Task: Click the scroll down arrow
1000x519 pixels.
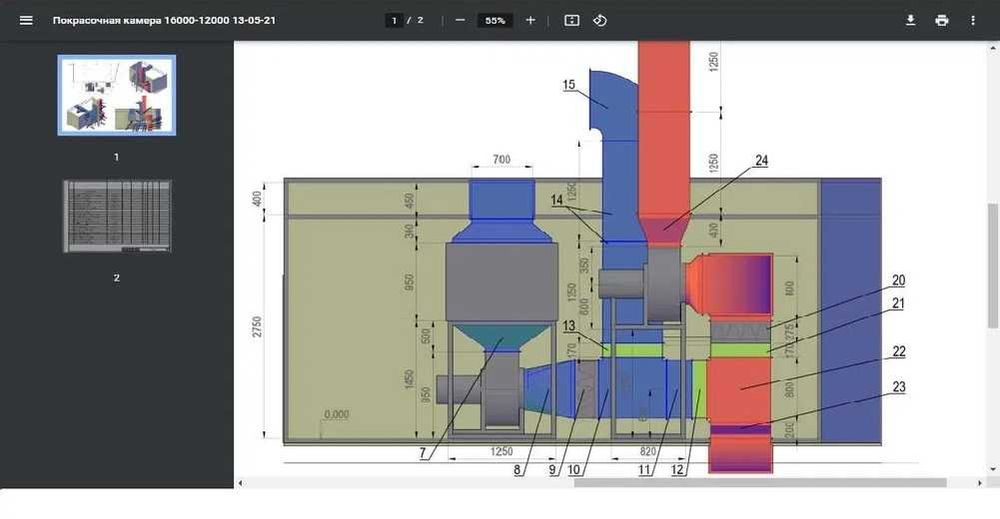Action: 993,470
